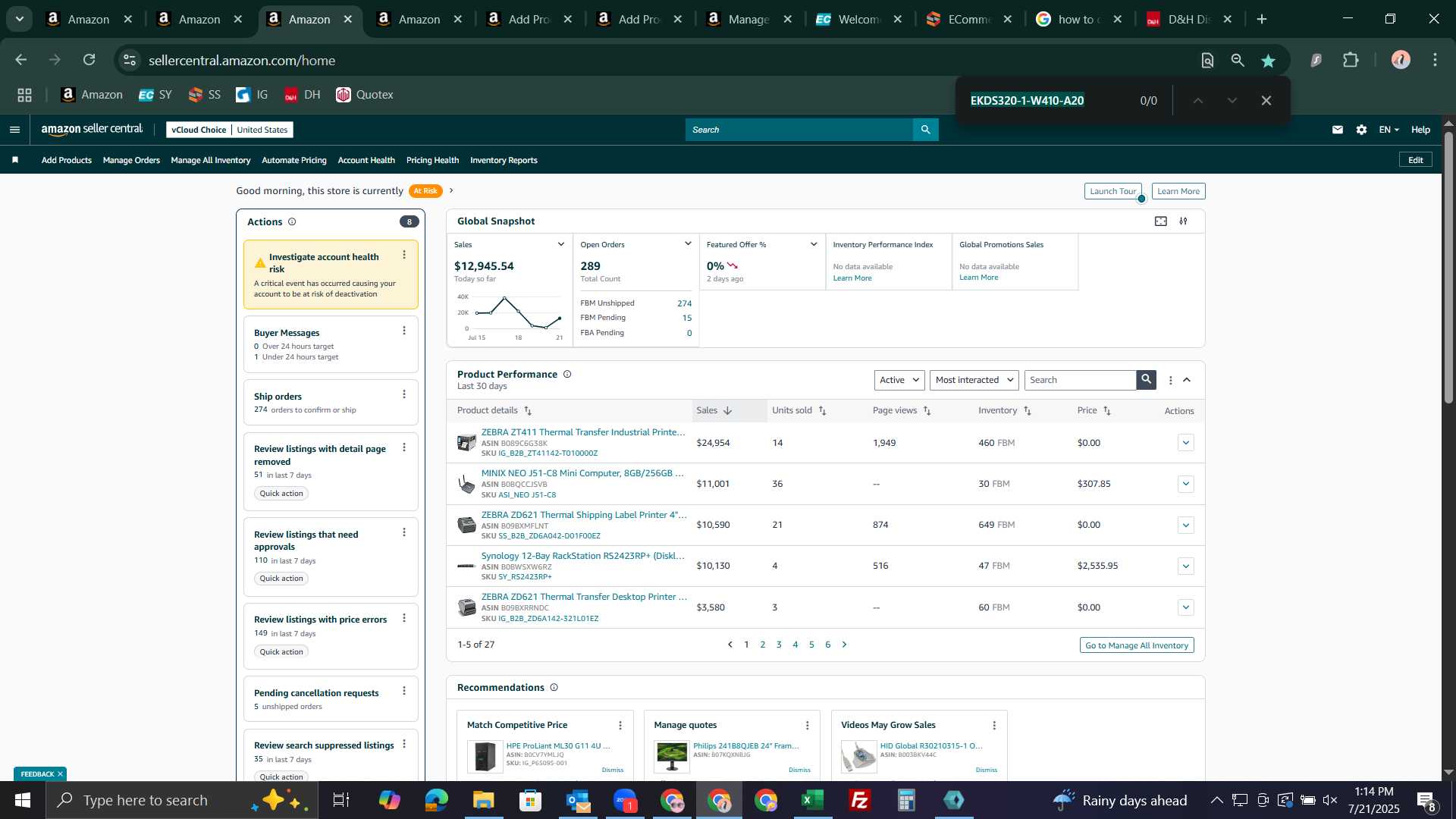Open the EN language dropdown

1389,130
